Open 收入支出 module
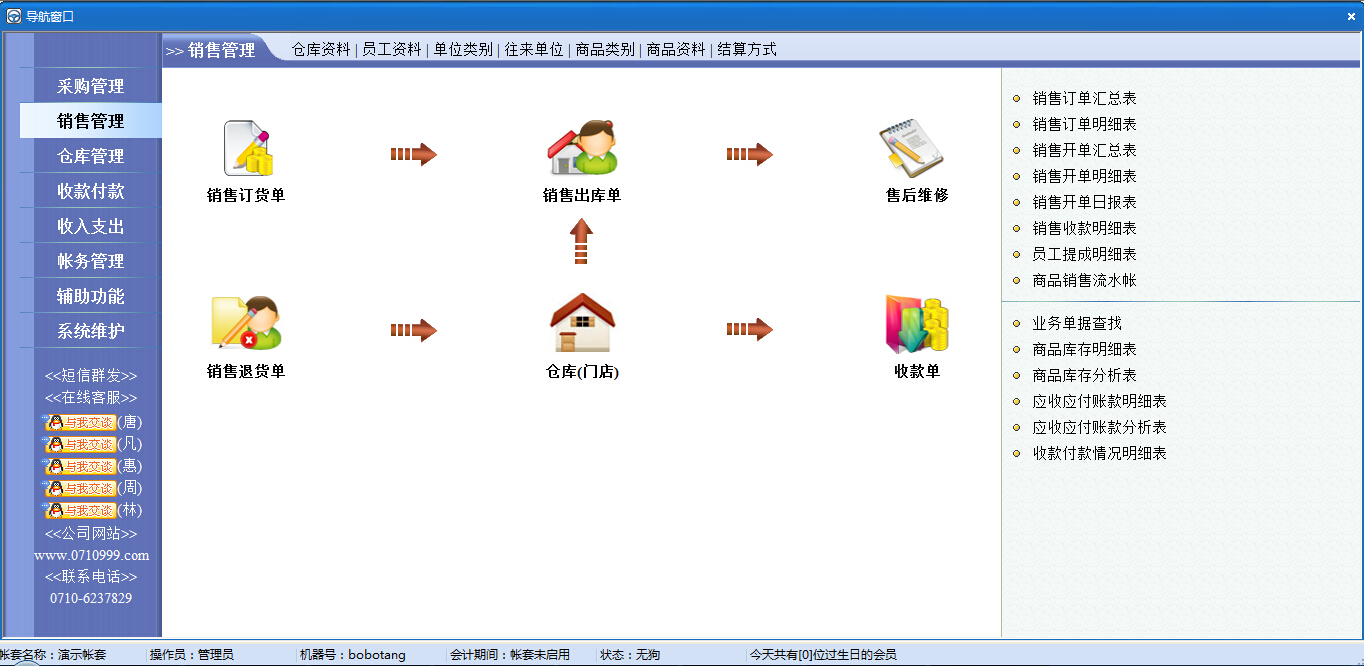Screen dimensions: 1364x666 click(91, 226)
